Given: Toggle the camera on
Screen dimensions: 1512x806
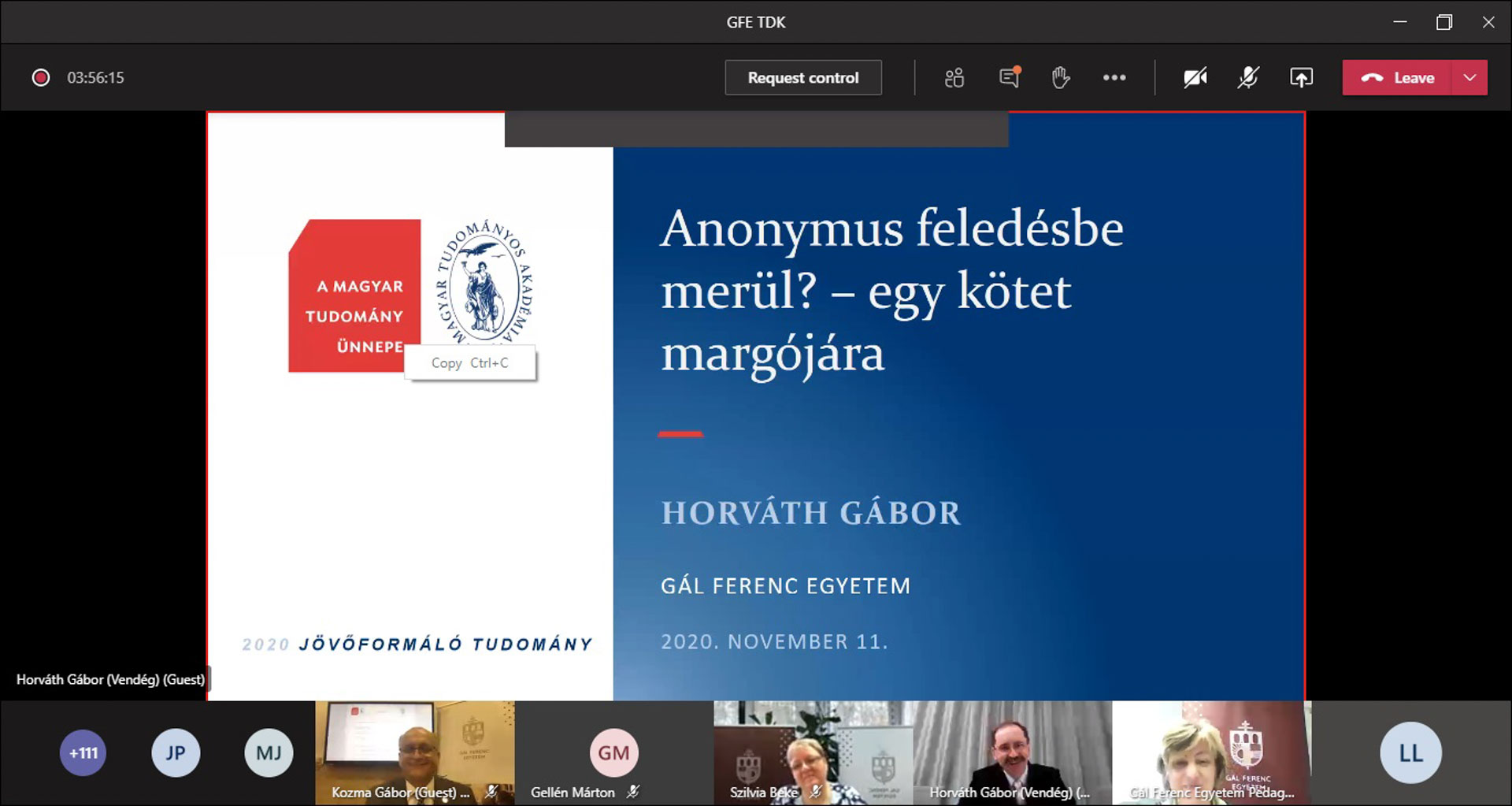Looking at the screenshot, I should tap(1195, 77).
